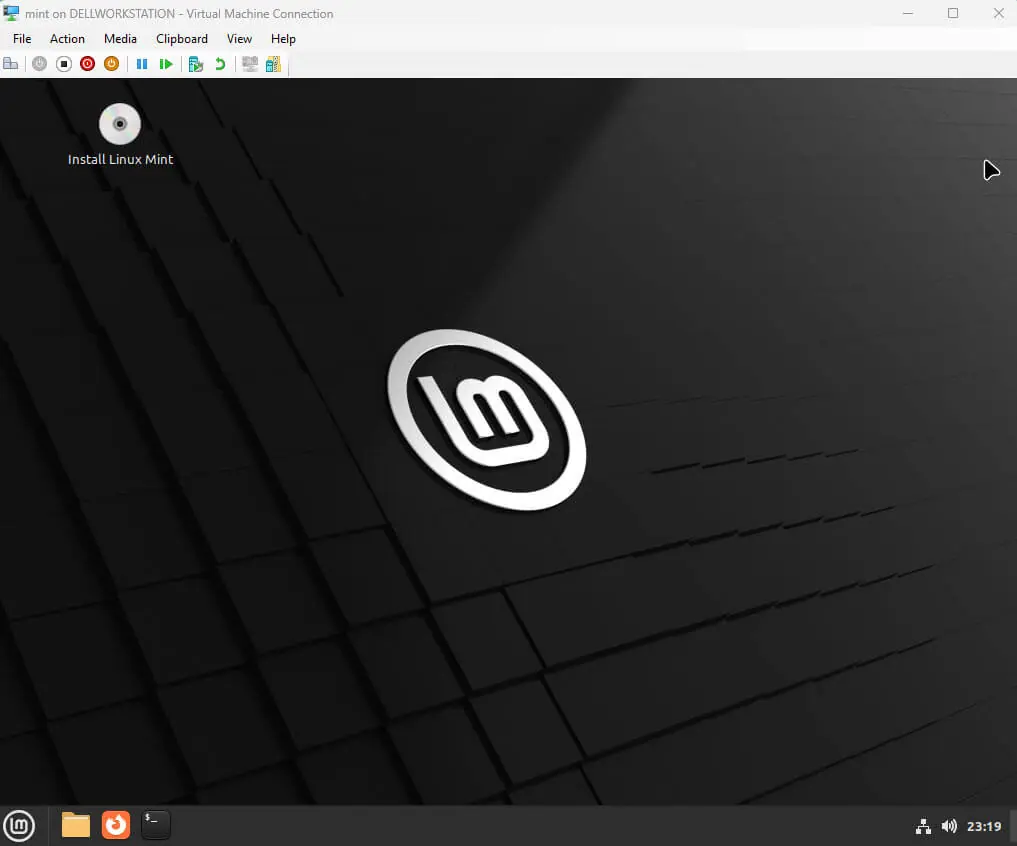Click the Enhanced Session toolbar icon
Viewport: 1017px width, 846px height.
coord(250,64)
